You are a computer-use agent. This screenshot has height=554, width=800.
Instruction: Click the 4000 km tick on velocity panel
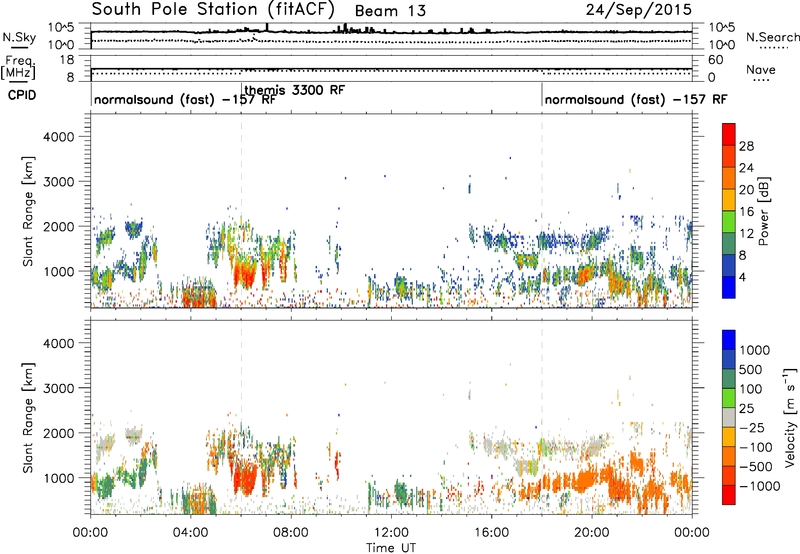click(58, 343)
